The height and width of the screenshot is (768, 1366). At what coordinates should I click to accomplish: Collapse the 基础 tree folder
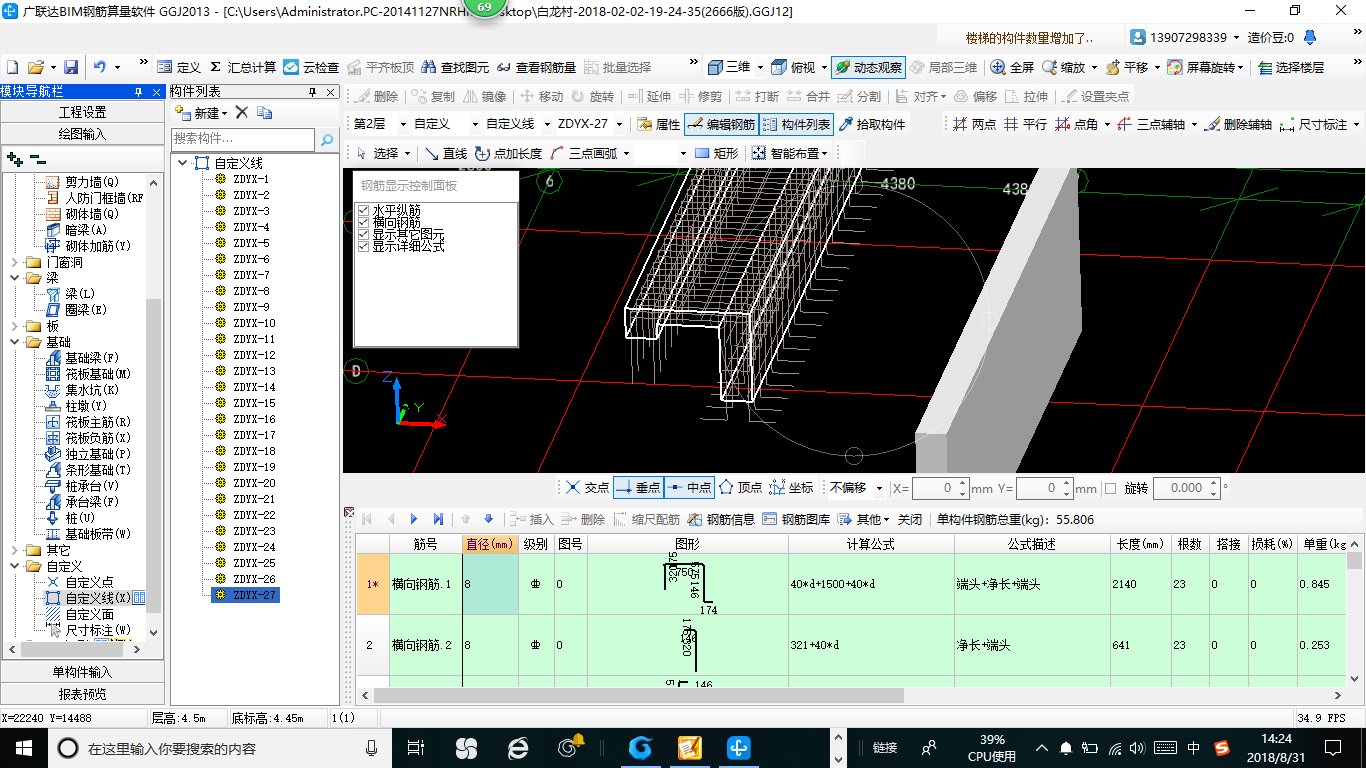[x=15, y=342]
